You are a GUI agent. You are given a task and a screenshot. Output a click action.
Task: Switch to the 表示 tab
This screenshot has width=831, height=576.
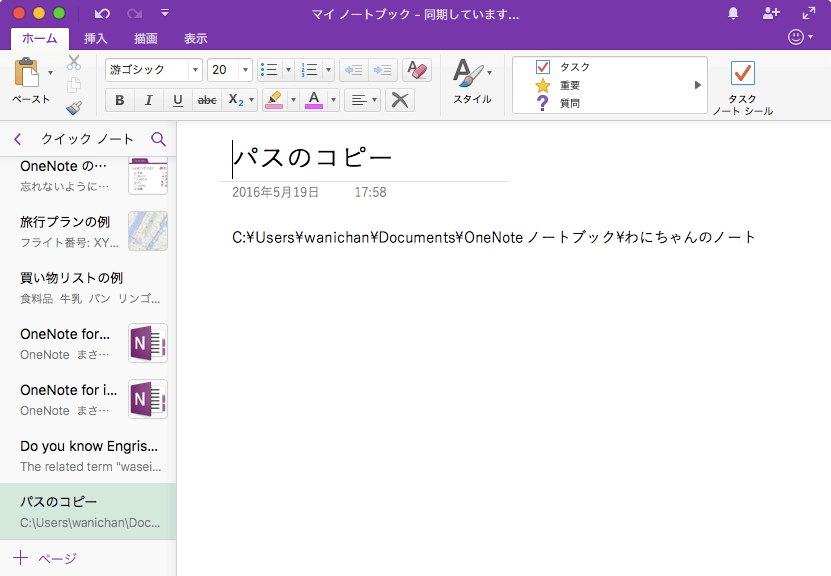[x=196, y=38]
